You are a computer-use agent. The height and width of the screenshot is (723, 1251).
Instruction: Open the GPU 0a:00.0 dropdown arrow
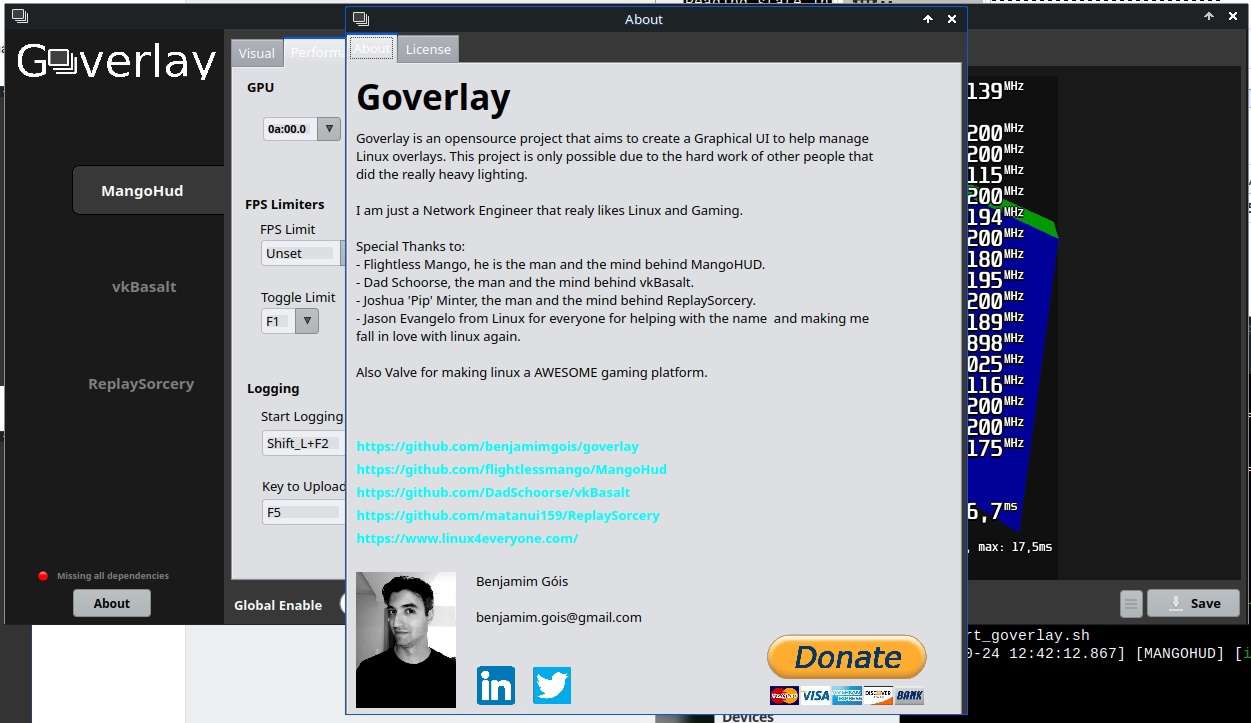329,129
